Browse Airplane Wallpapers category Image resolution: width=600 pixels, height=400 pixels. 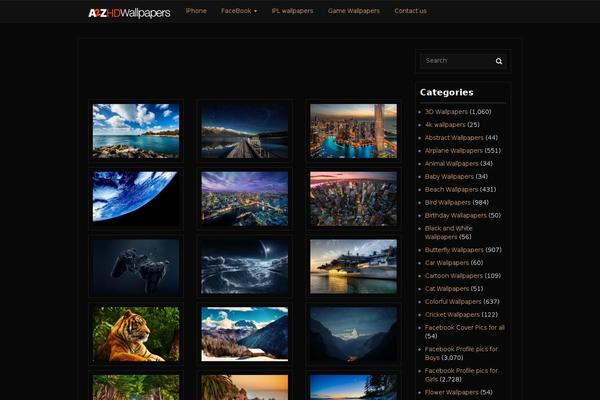click(454, 151)
